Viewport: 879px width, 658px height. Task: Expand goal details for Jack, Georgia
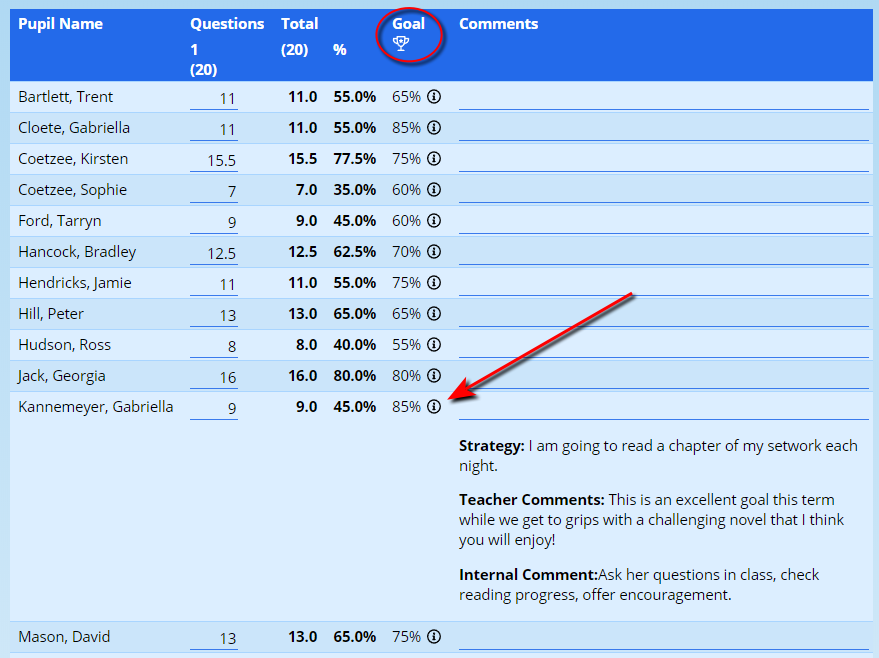(434, 376)
